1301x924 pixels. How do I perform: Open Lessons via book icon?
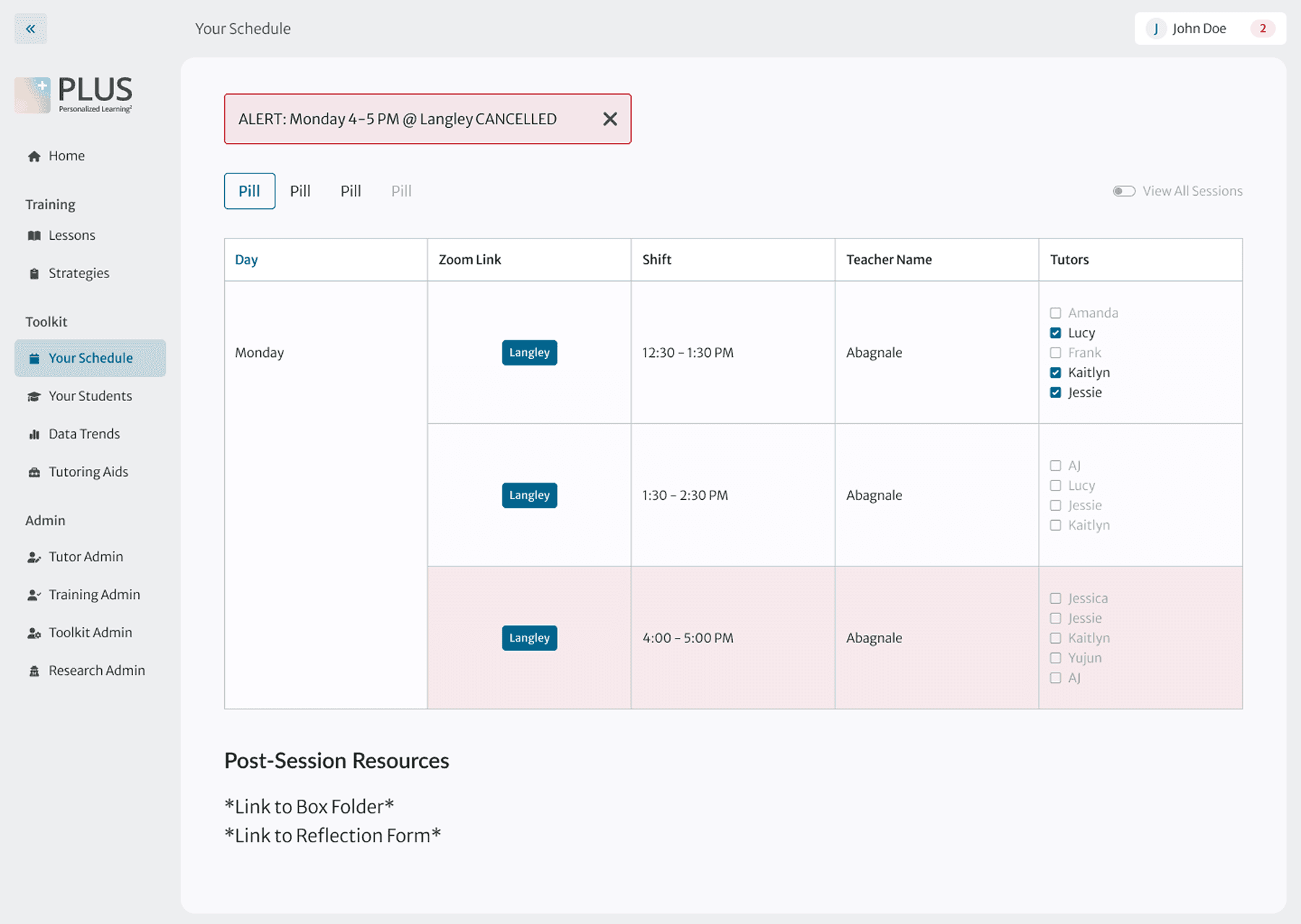point(34,236)
